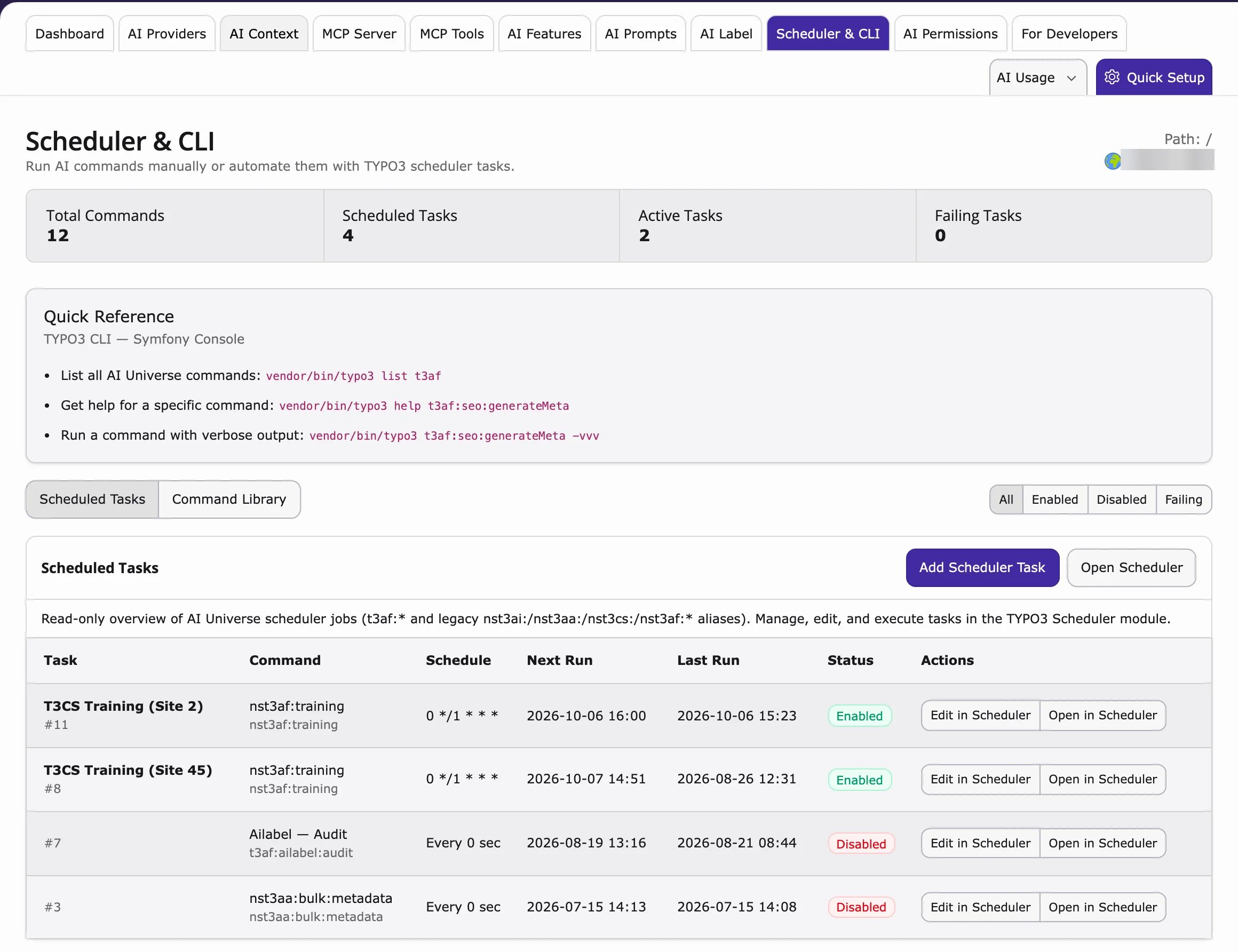Image resolution: width=1238 pixels, height=952 pixels.
Task: Edit T3CS Training (Site 2) in Scheduler
Action: tap(980, 715)
